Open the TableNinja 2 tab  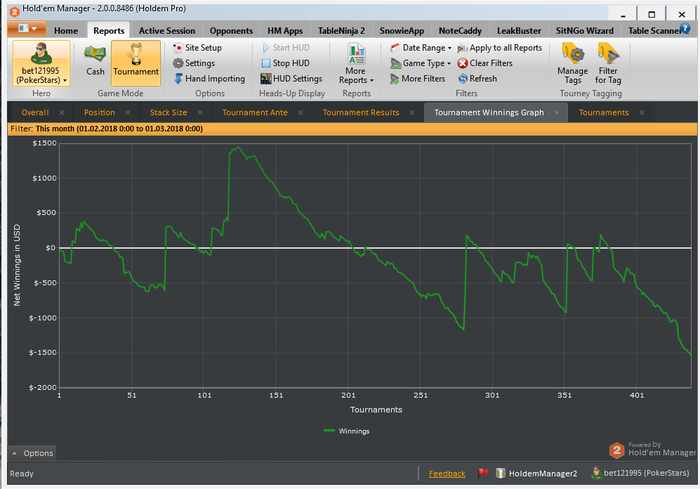point(341,31)
